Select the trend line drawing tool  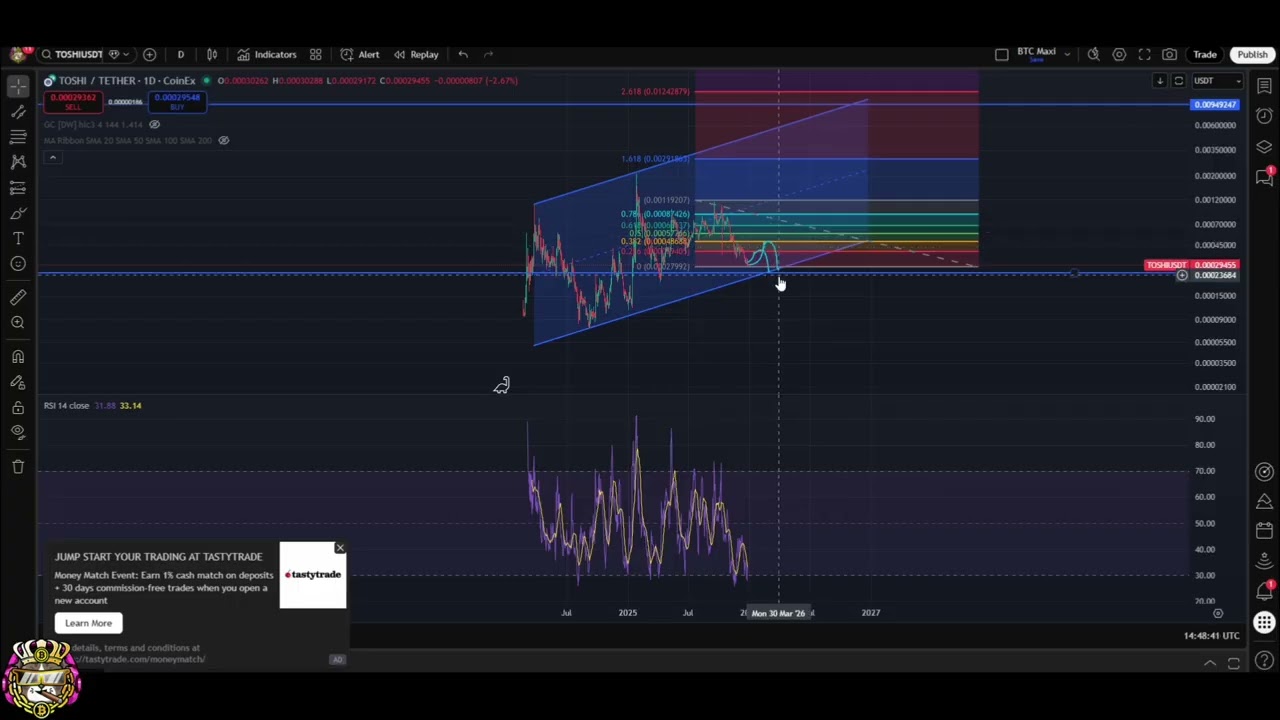coord(18,111)
